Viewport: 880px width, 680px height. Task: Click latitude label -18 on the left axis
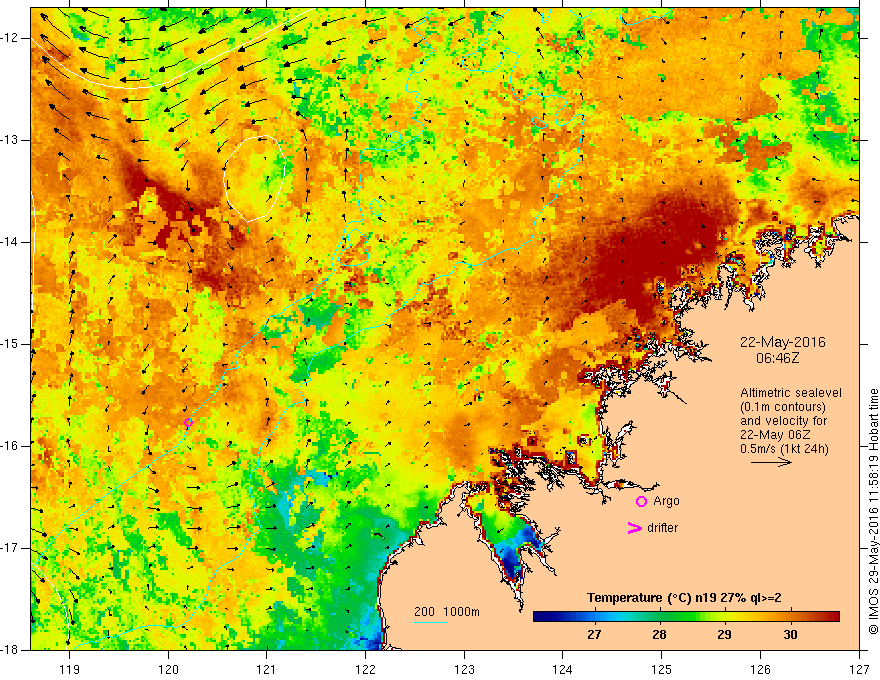[x=10, y=650]
